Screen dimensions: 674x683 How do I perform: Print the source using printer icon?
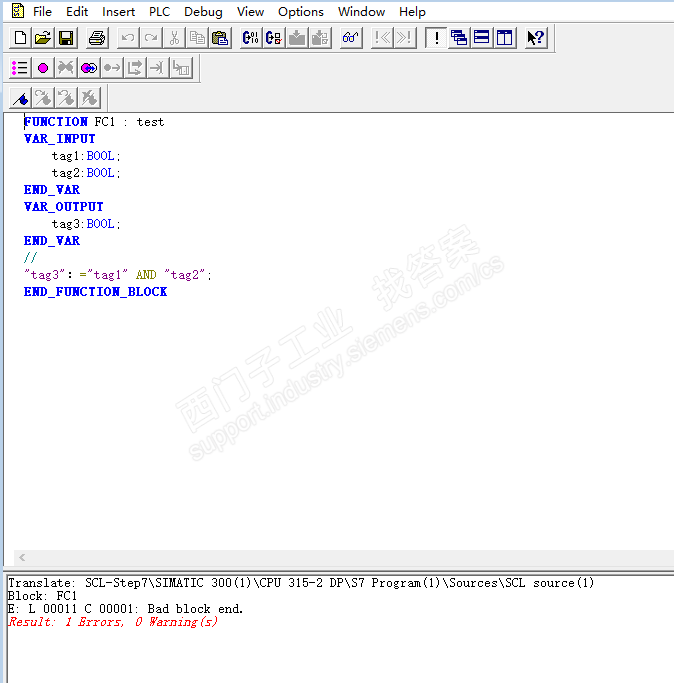pyautogui.click(x=97, y=38)
